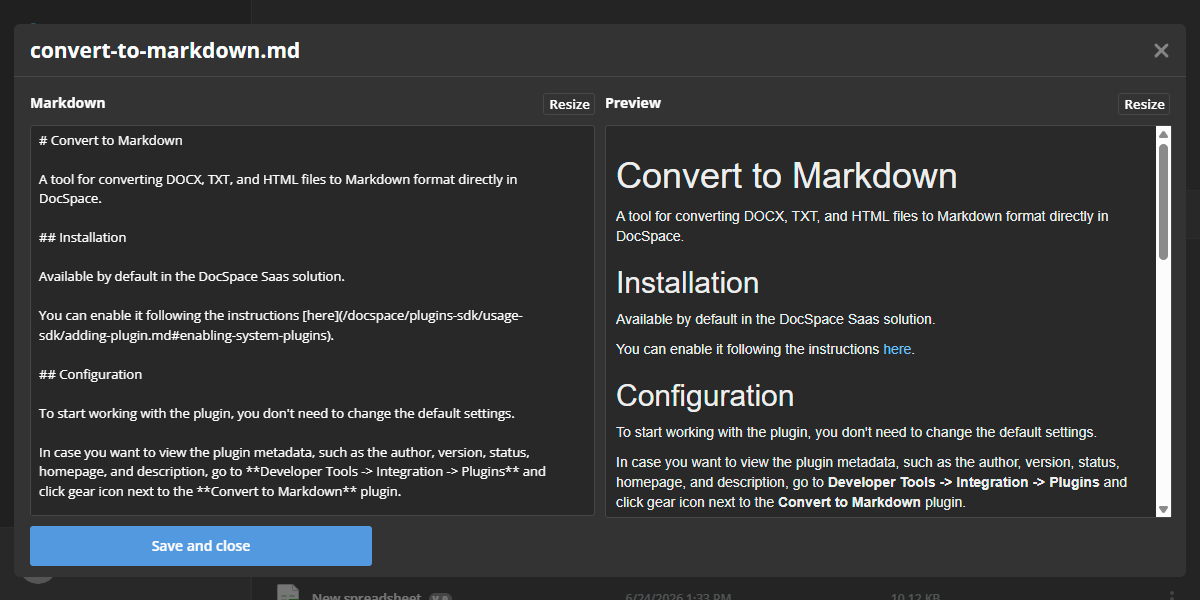
Task: Open the New spreadsheet row context menu
Action: click(1172, 595)
